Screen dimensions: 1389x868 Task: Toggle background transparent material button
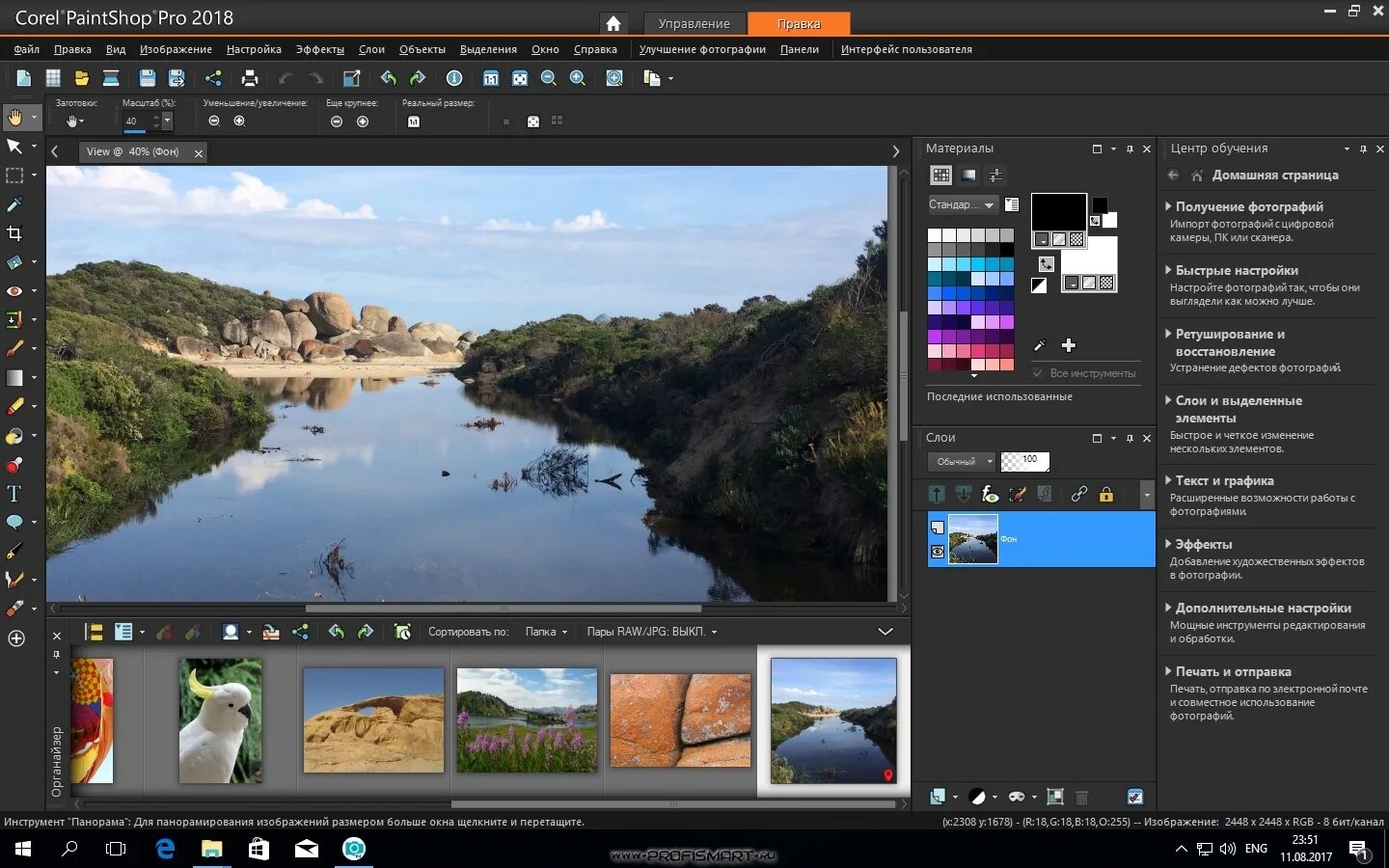point(1106,283)
